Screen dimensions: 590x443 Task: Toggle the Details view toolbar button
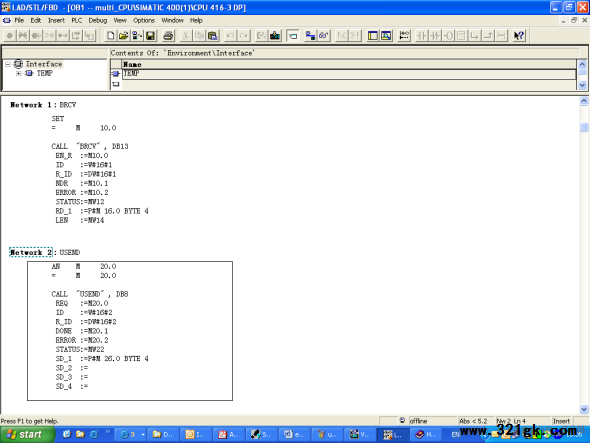click(x=386, y=36)
